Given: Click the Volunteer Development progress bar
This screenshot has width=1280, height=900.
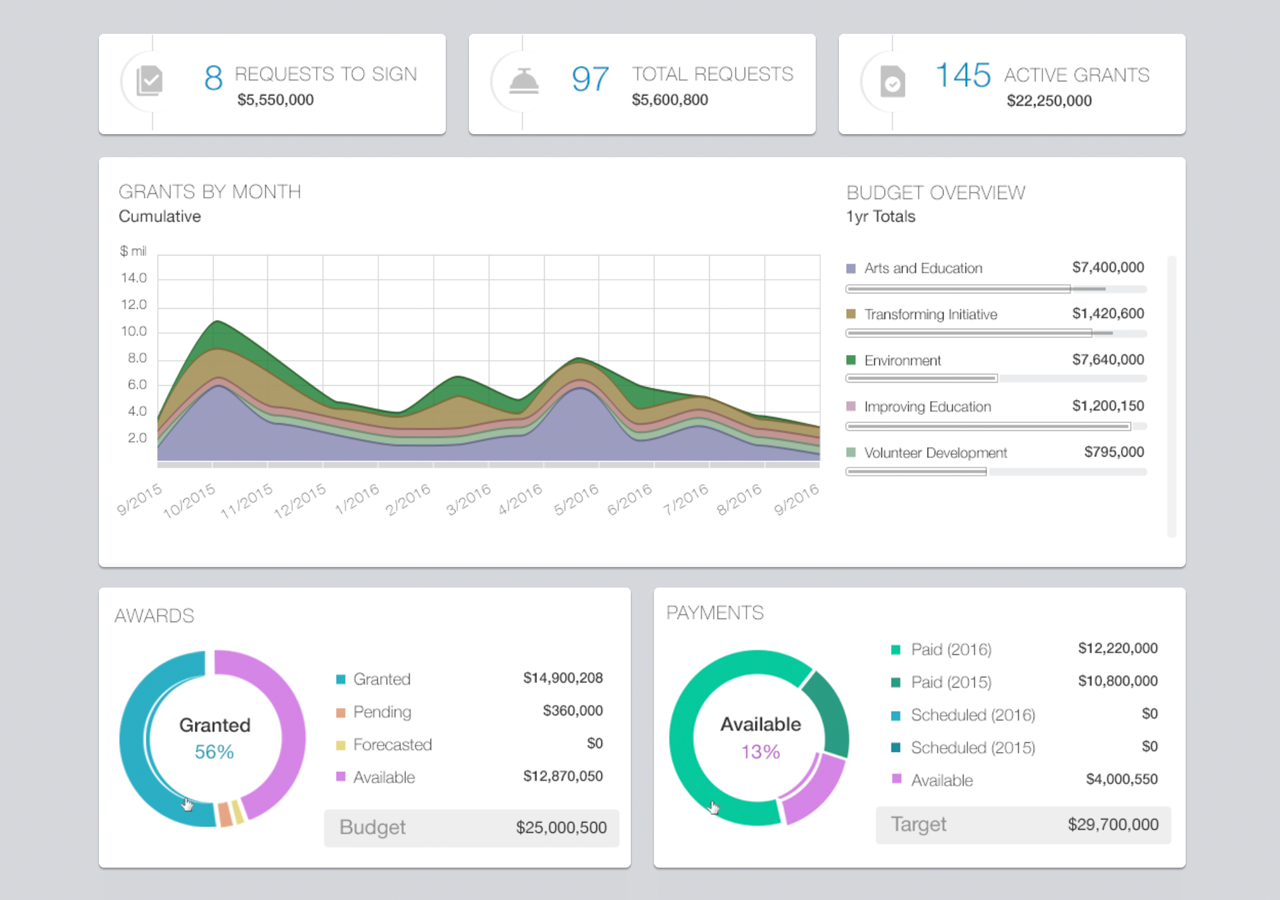Looking at the screenshot, I should click(x=995, y=471).
